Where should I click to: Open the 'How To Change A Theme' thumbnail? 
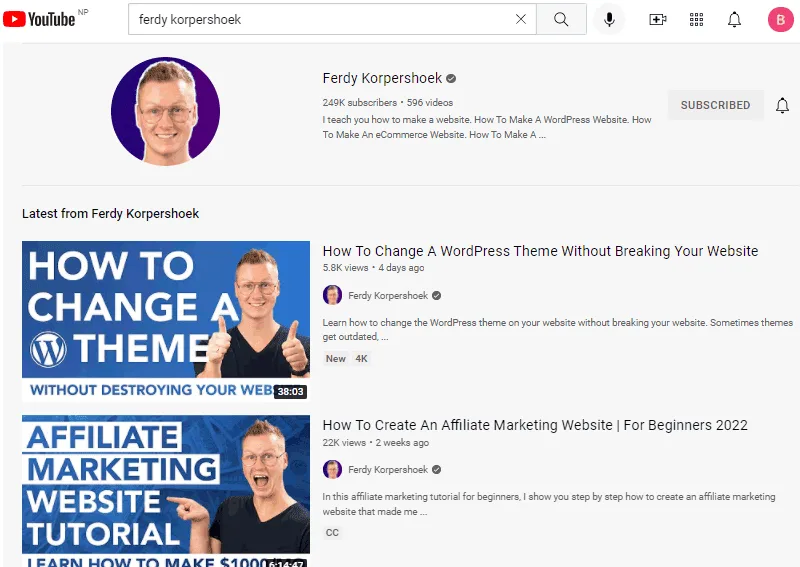(x=166, y=321)
